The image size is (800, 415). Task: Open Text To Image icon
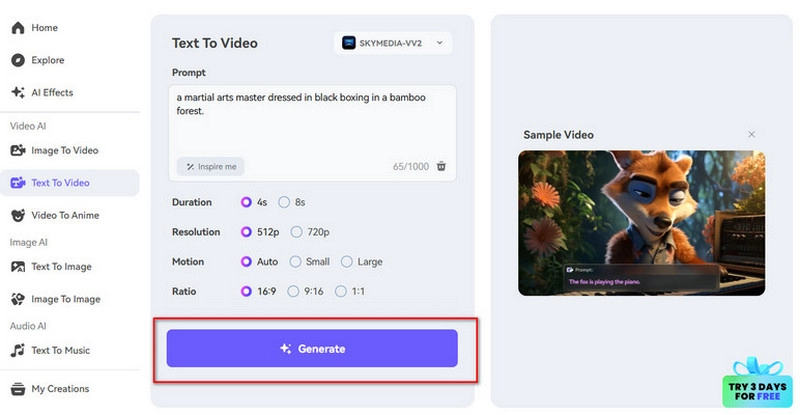tap(17, 267)
